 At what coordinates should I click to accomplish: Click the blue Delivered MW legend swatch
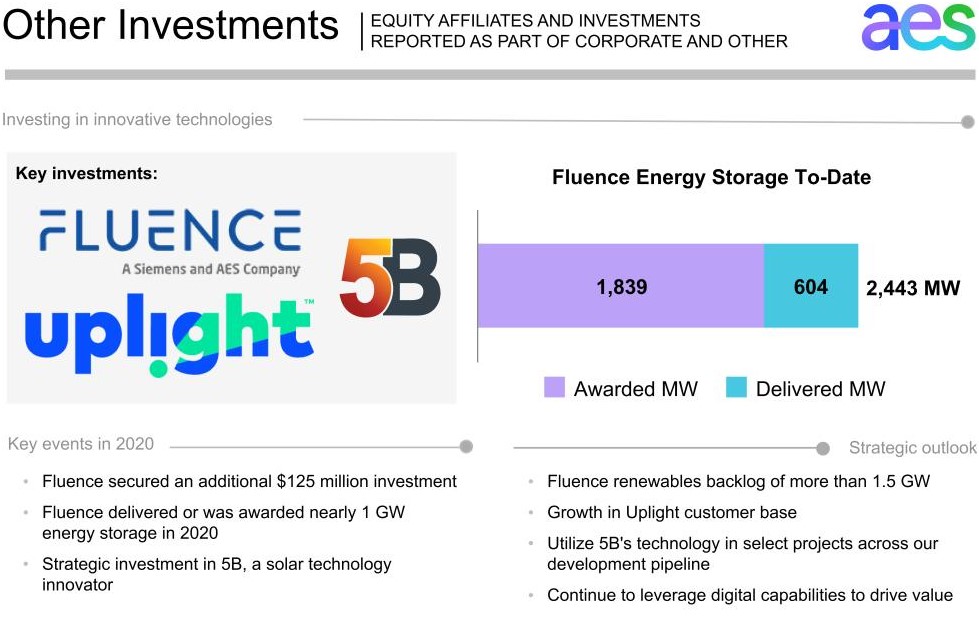[x=736, y=388]
